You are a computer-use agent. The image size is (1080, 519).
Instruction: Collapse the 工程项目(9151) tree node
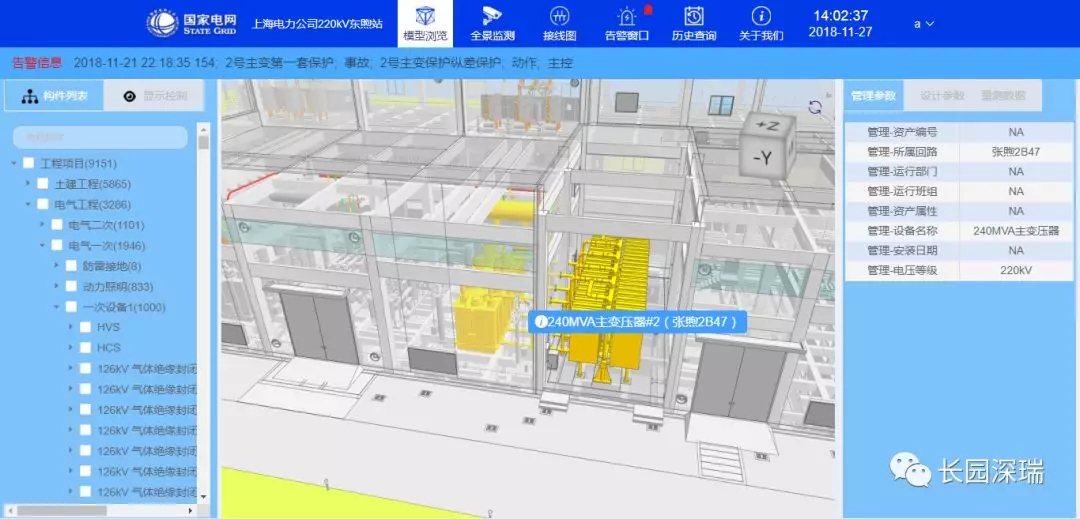(14, 164)
